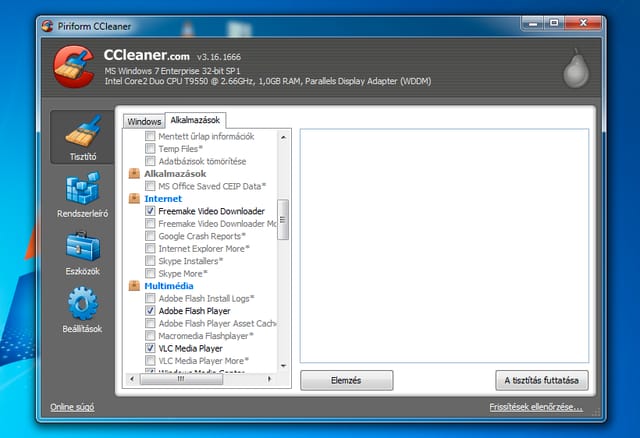The width and height of the screenshot is (640, 438).
Task: Enable MS Office Saved CEIP Data checkbox
Action: 150,186
